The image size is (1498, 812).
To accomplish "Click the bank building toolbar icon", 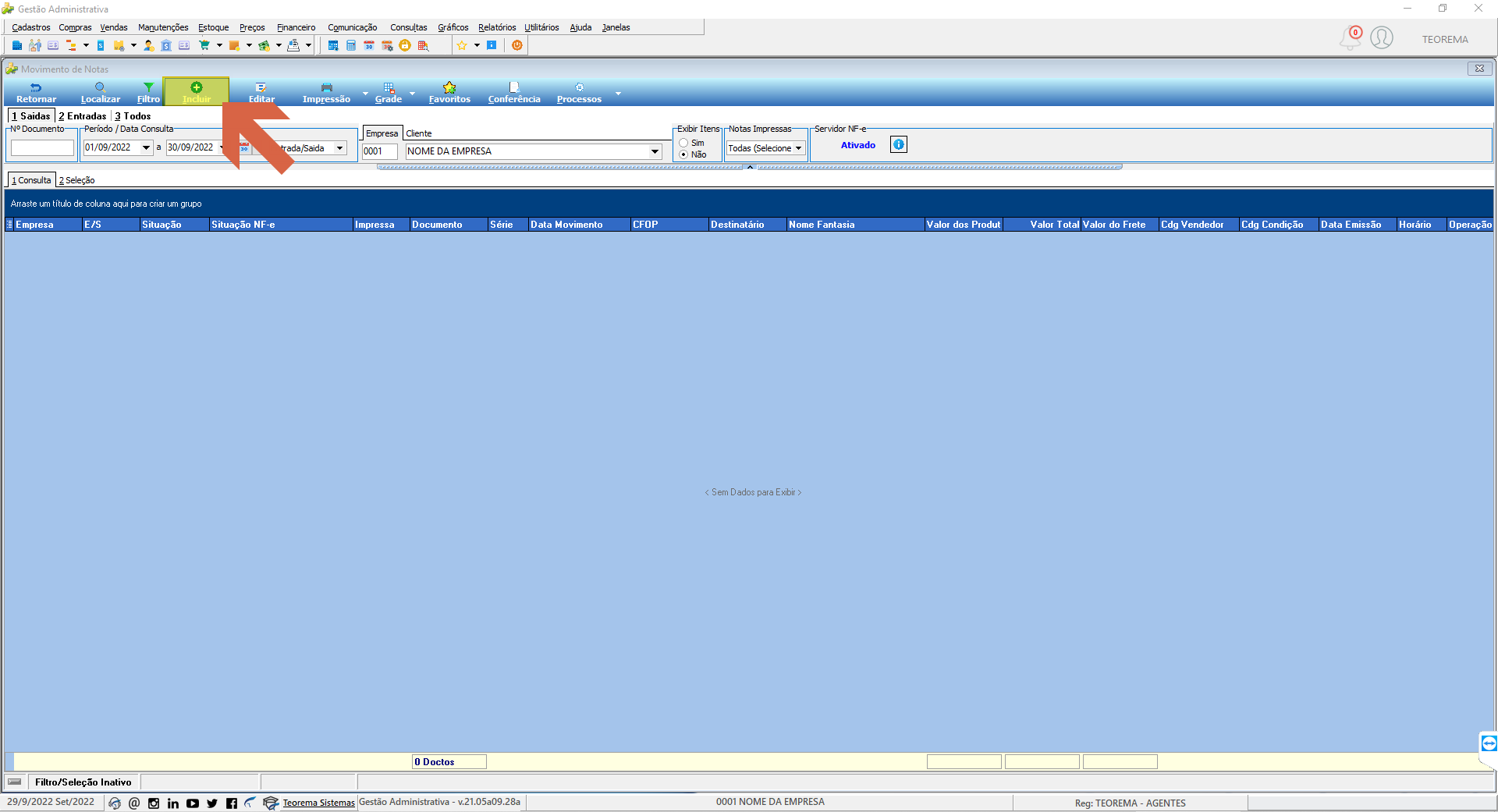I will (166, 45).
